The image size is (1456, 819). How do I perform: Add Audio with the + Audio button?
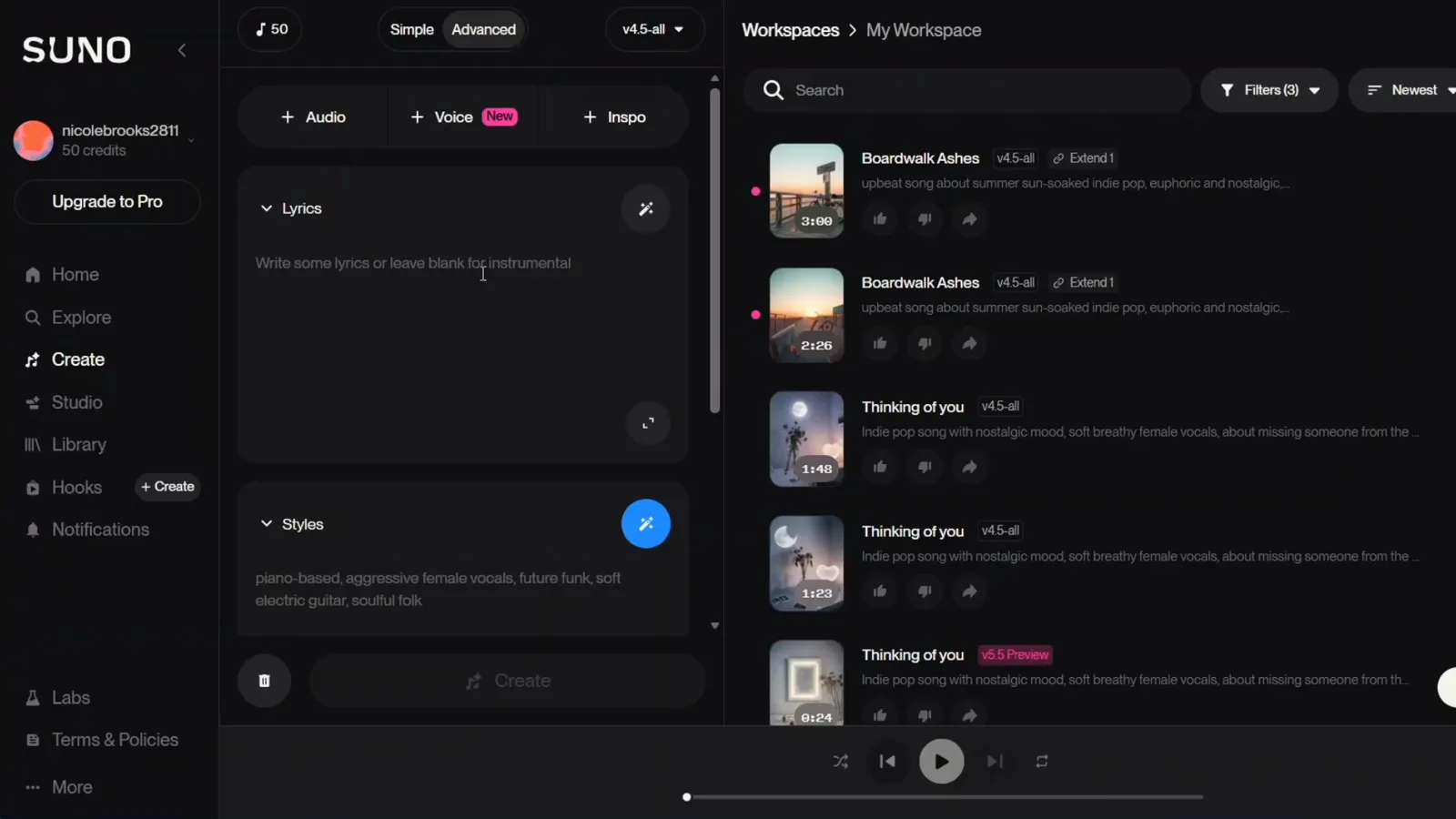313,117
